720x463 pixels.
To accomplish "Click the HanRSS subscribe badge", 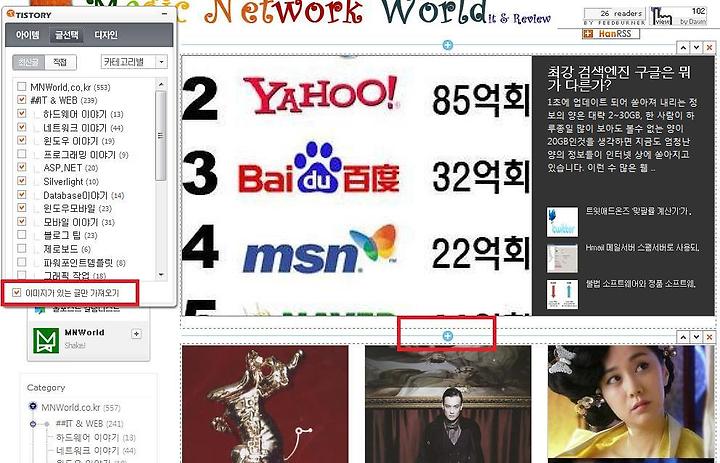I will 611,34.
